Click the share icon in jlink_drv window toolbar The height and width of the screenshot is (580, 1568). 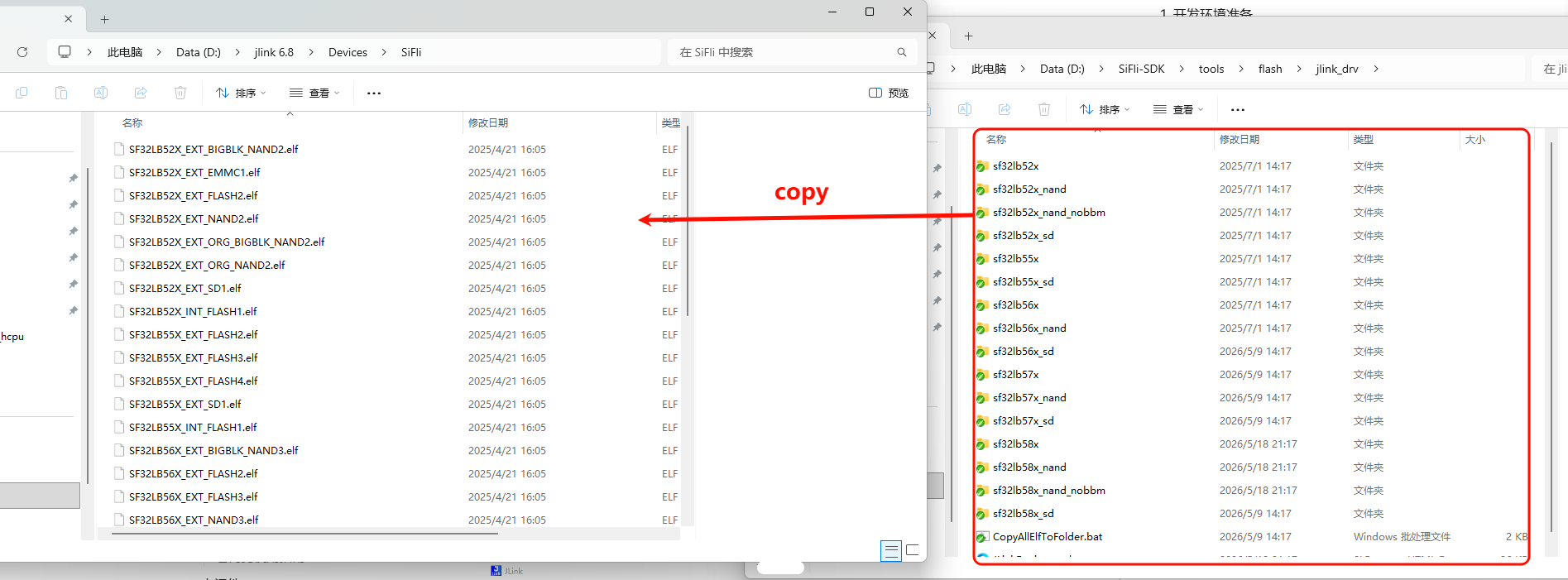(x=1005, y=109)
